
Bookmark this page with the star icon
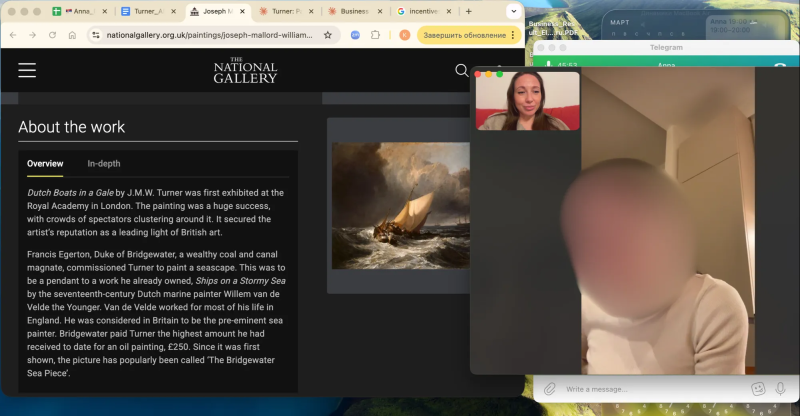pos(328,35)
